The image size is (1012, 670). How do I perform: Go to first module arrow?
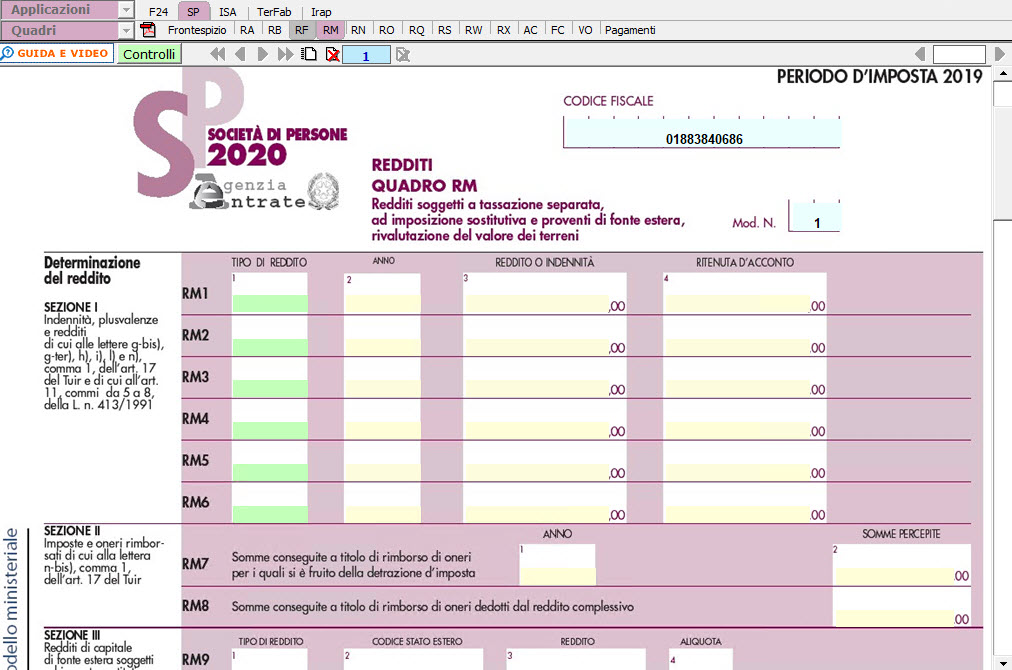[218, 55]
